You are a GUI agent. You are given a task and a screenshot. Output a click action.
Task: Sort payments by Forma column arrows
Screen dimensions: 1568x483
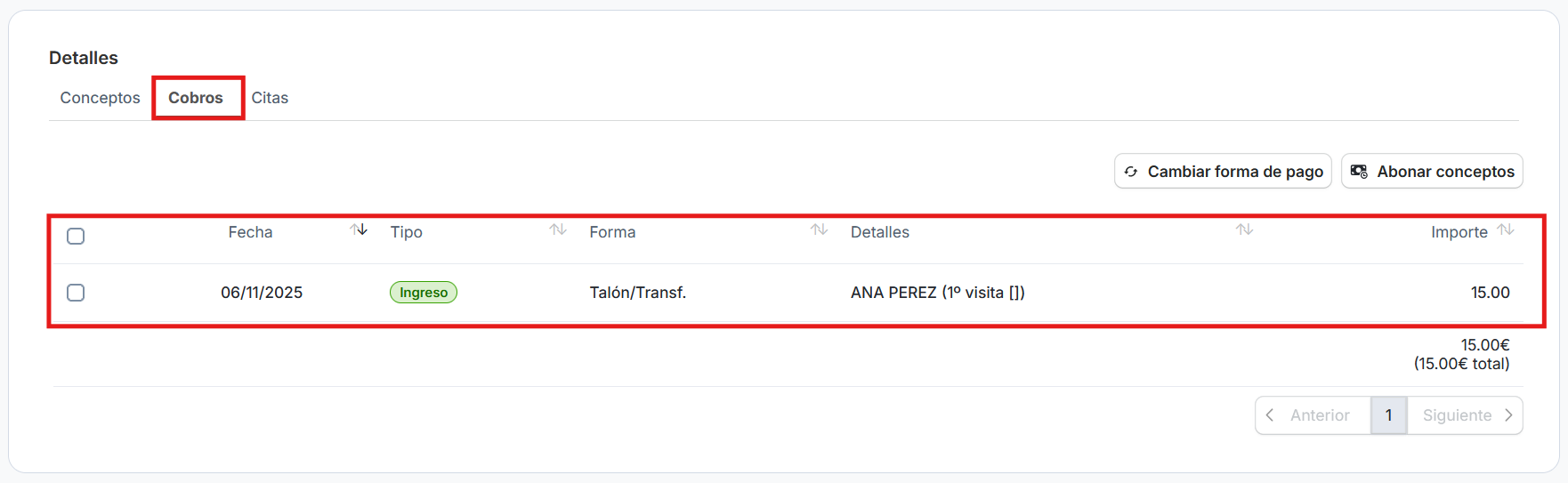click(x=819, y=229)
